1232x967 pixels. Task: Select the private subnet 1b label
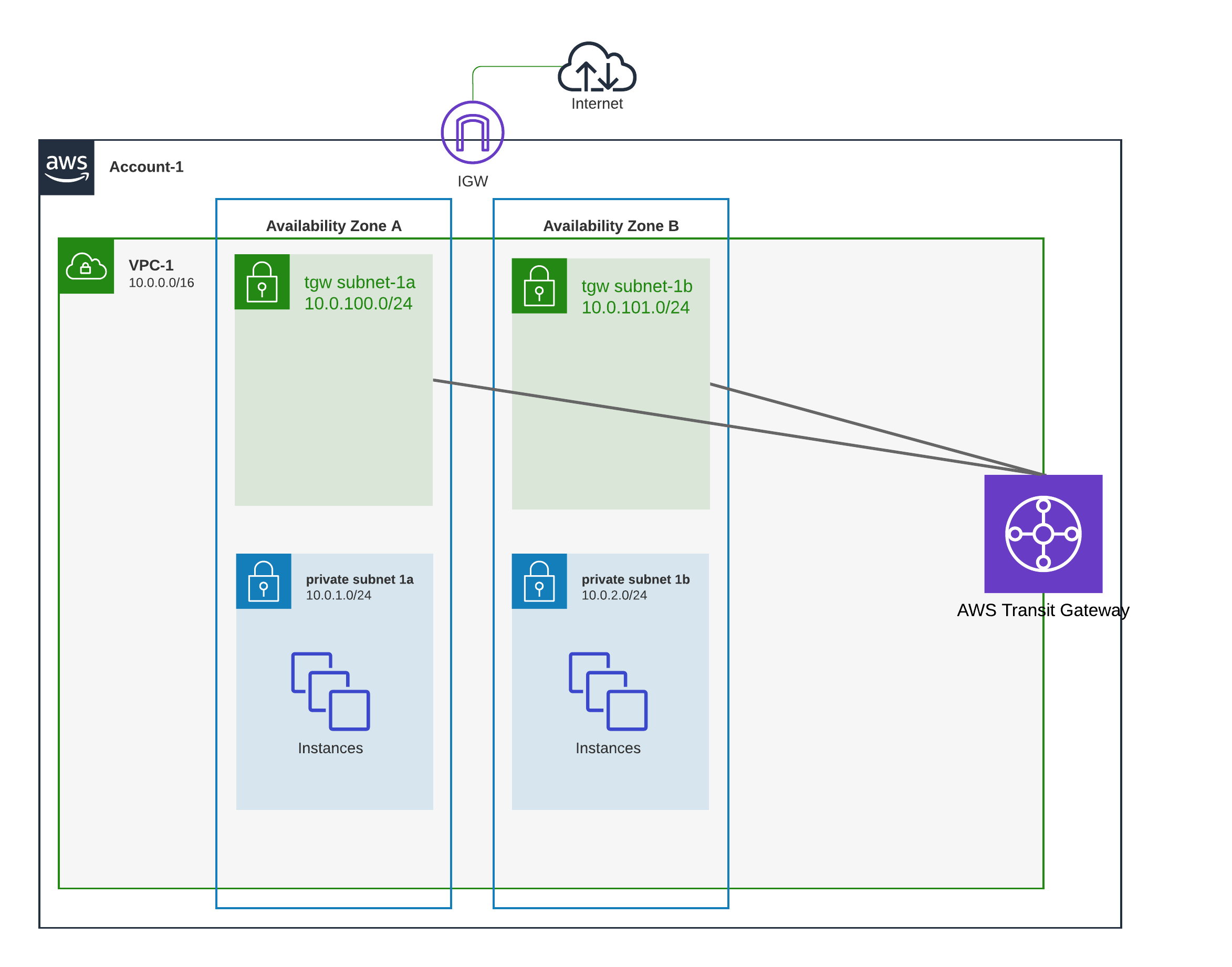(635, 579)
